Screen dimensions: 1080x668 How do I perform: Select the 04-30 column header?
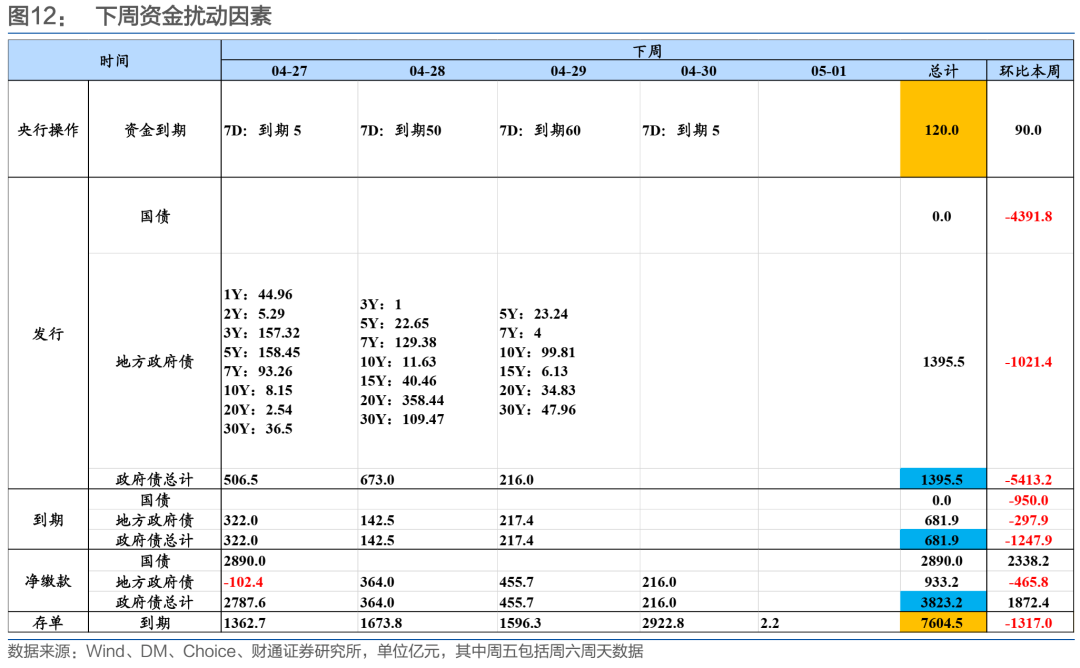click(x=698, y=70)
